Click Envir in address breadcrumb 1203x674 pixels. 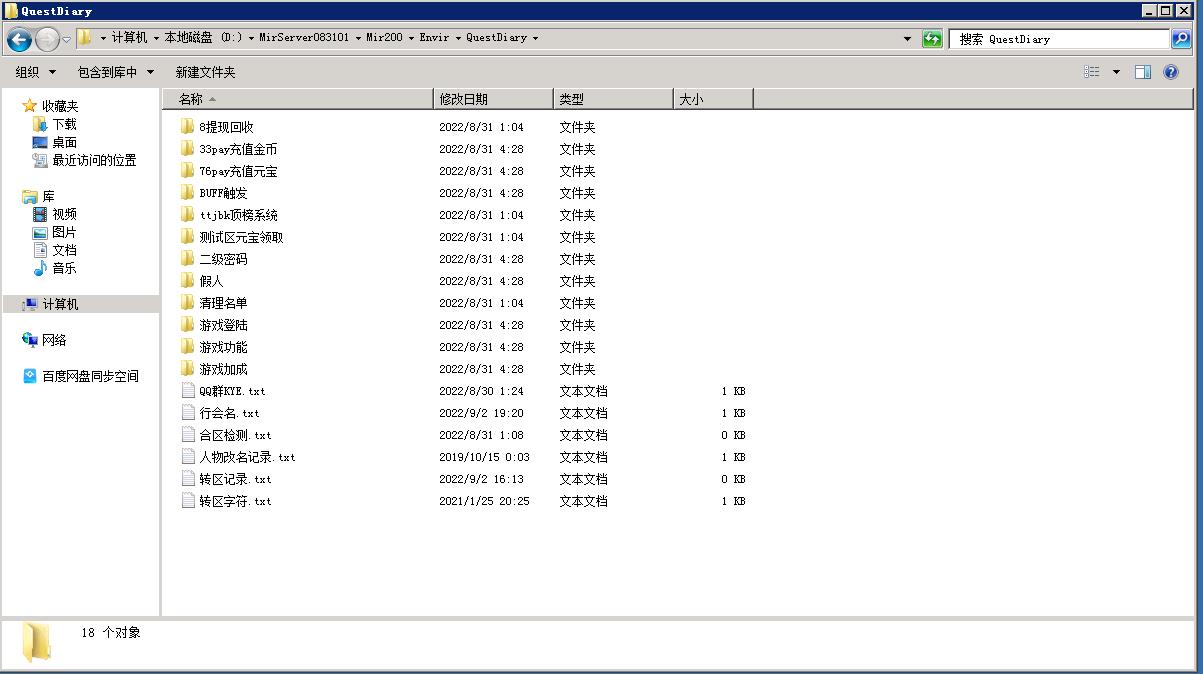pos(434,38)
